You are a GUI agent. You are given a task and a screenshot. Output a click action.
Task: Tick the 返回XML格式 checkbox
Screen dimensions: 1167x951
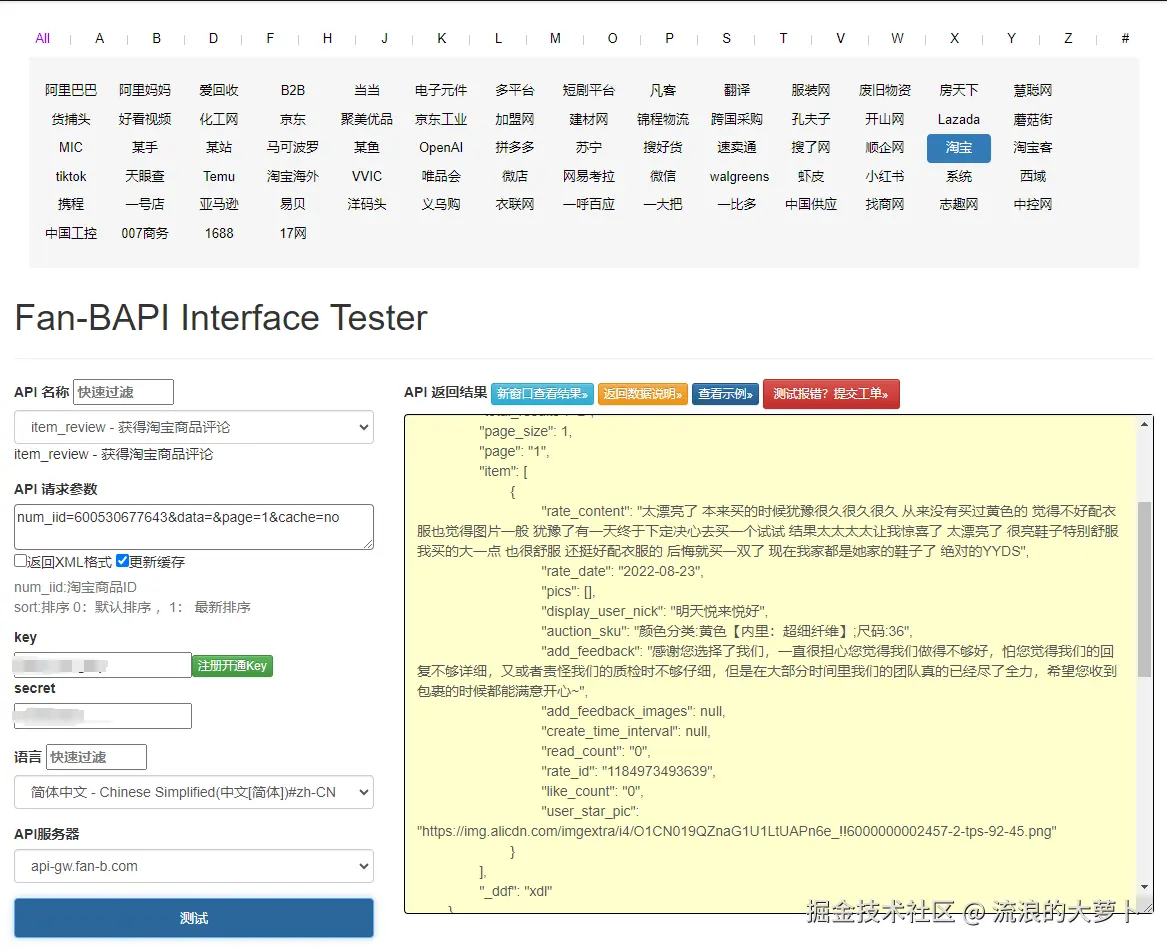point(20,561)
